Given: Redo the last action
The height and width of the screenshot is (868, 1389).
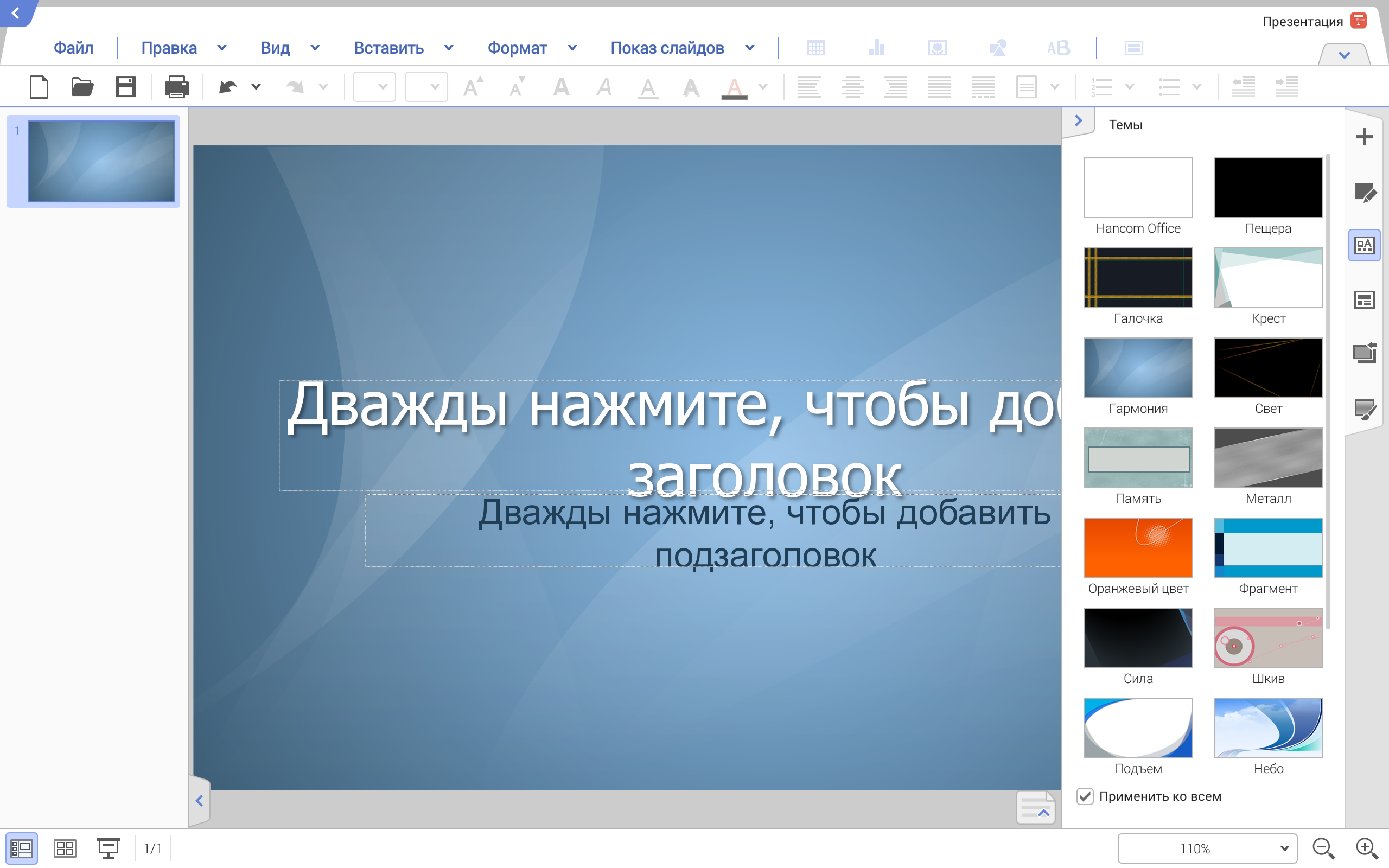Looking at the screenshot, I should (x=295, y=87).
